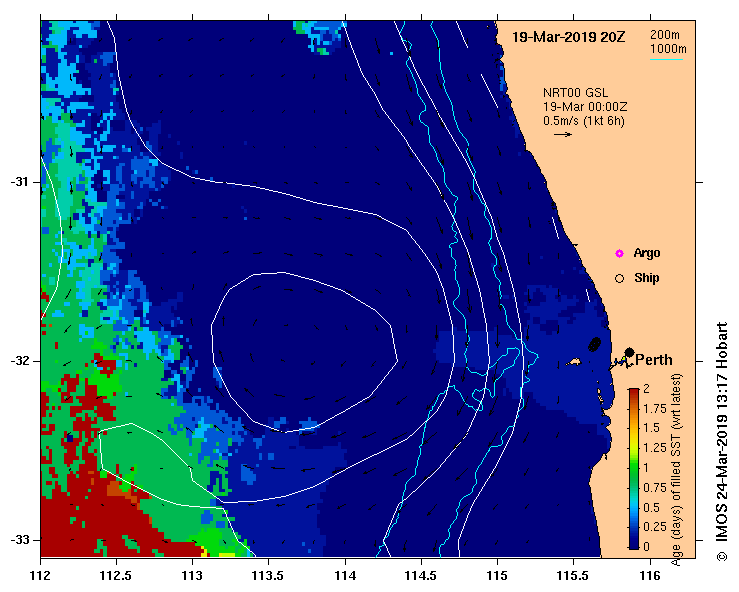
Task: Click latitude tick label -32
Action: tap(19, 361)
